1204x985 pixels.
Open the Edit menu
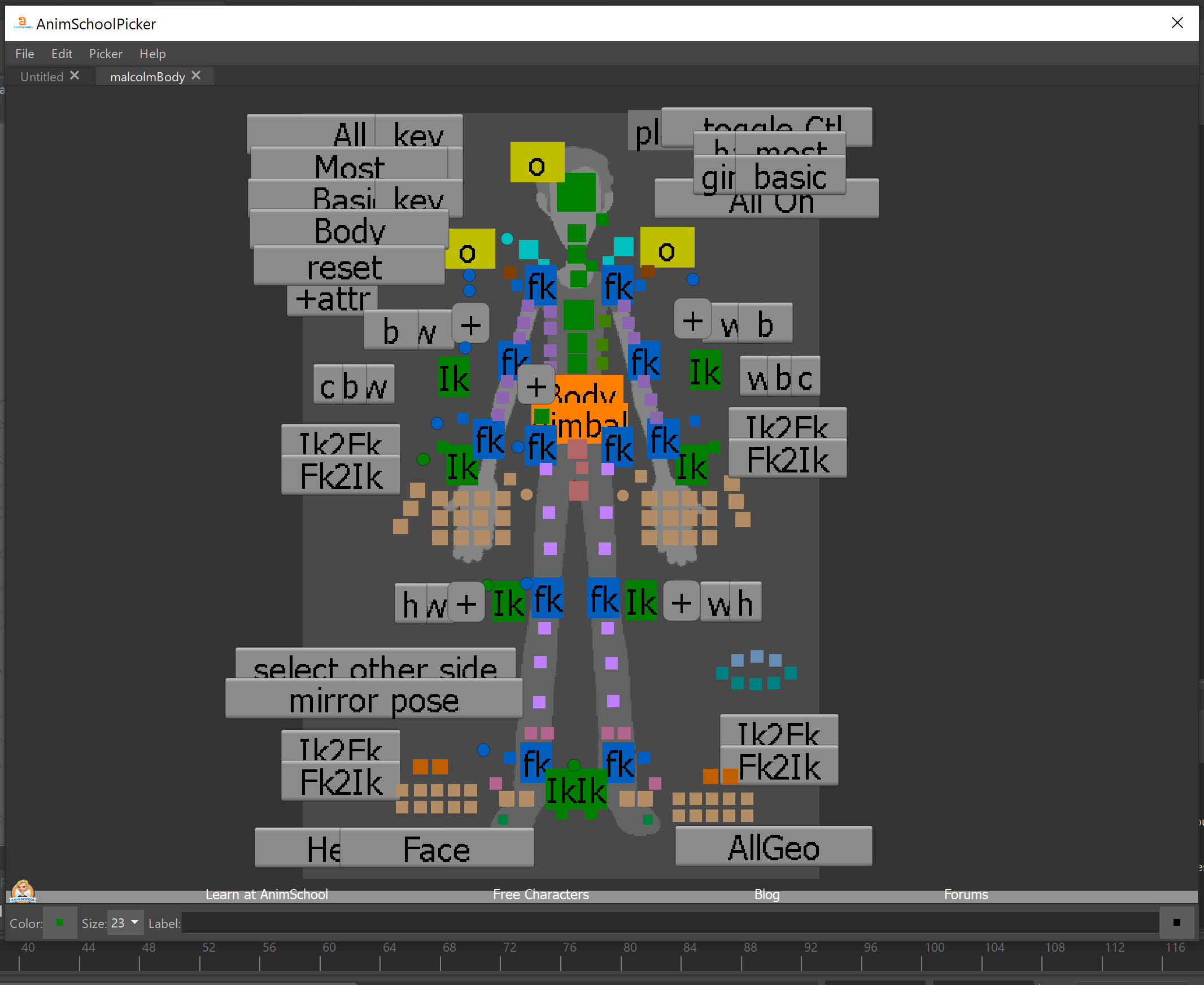[x=62, y=53]
